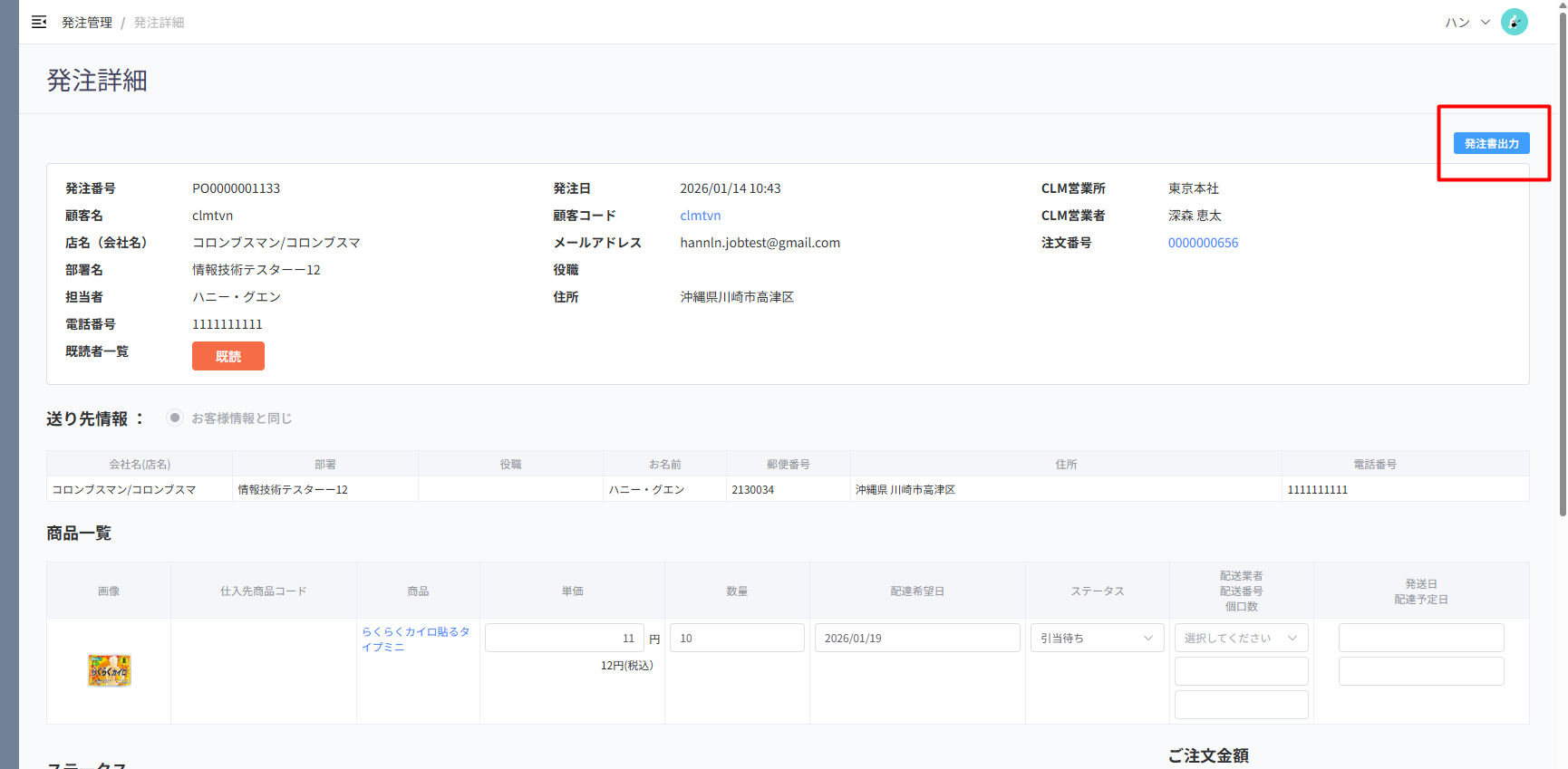1568x769 pixels.
Task: Click the tracking number input field
Action: click(x=1240, y=671)
